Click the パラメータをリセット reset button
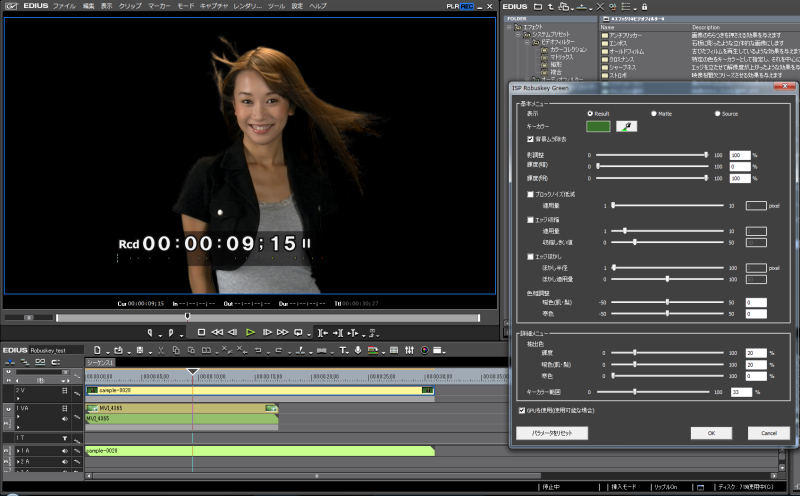800x496 pixels. [552, 433]
